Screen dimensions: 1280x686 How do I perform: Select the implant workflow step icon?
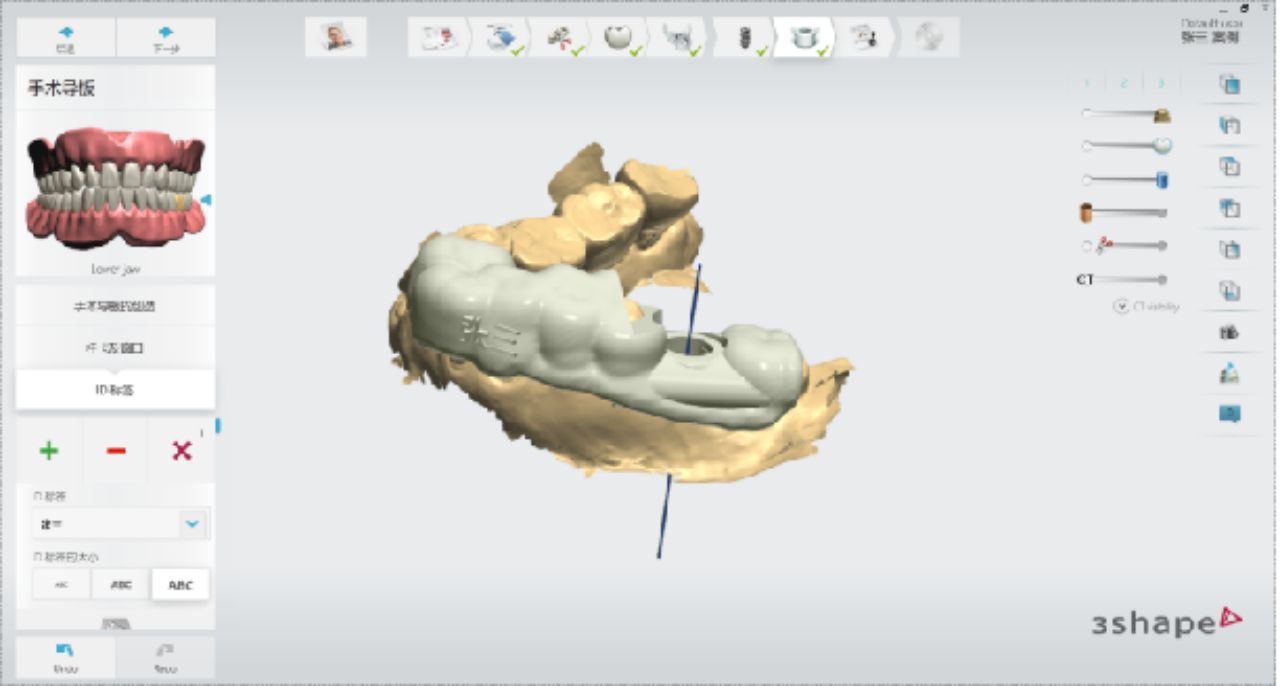tap(744, 38)
